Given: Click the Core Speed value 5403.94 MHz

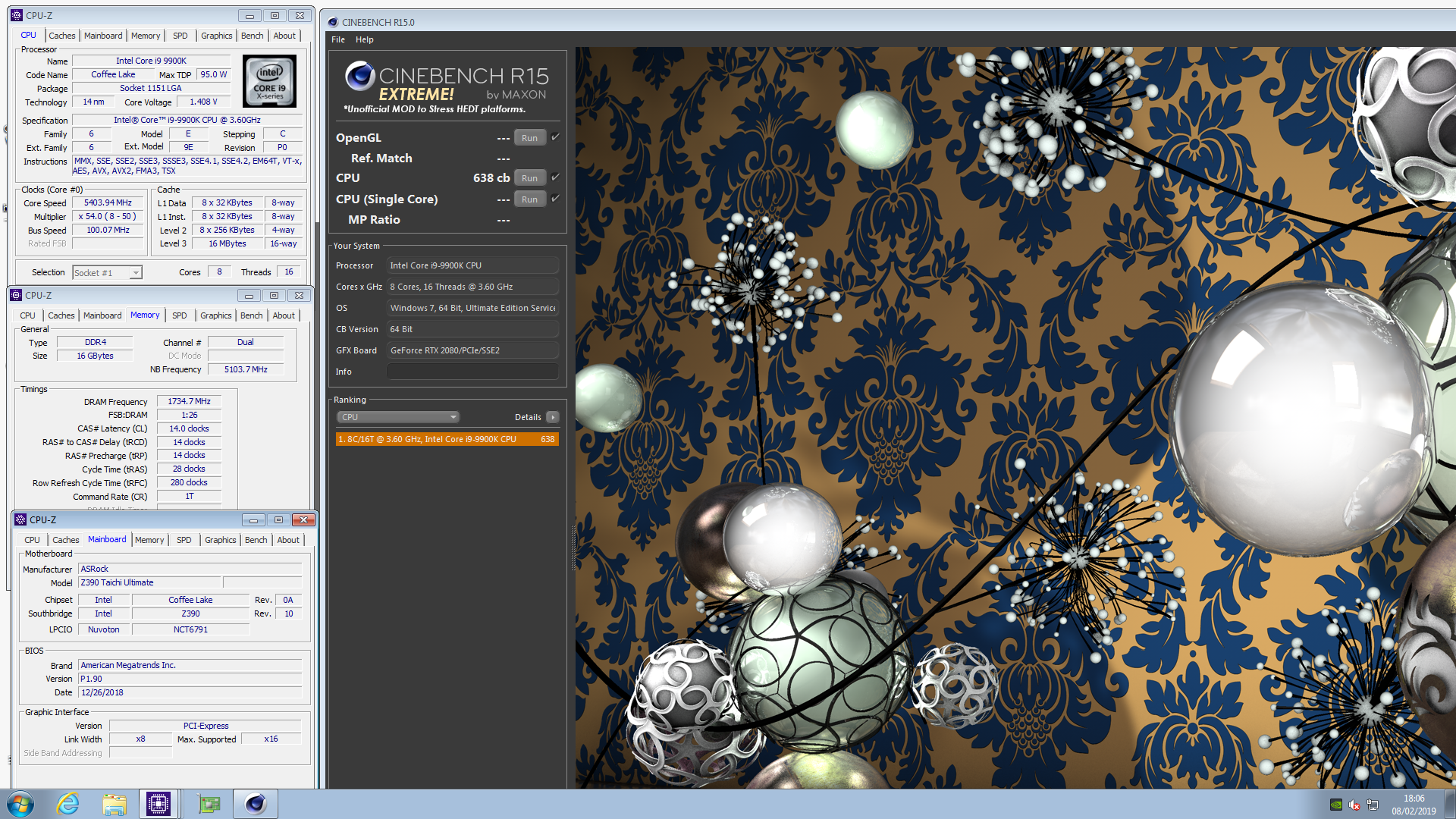Looking at the screenshot, I should click(x=108, y=202).
